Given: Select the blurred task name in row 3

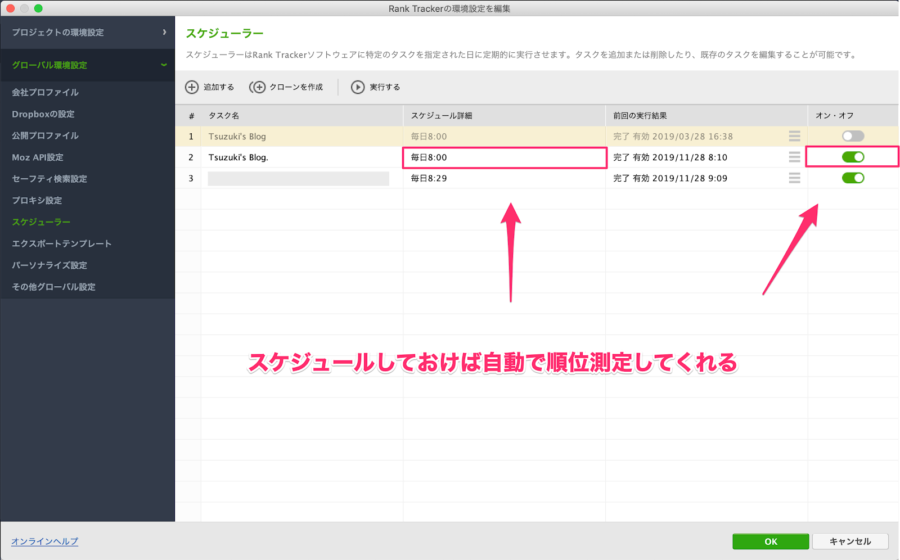Looking at the screenshot, I should pyautogui.click(x=298, y=178).
